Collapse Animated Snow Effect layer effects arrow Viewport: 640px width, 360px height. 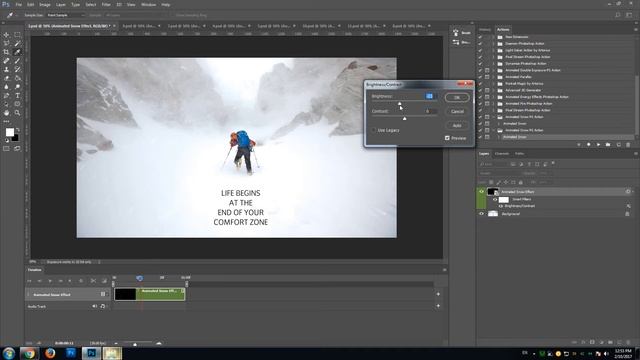click(633, 191)
